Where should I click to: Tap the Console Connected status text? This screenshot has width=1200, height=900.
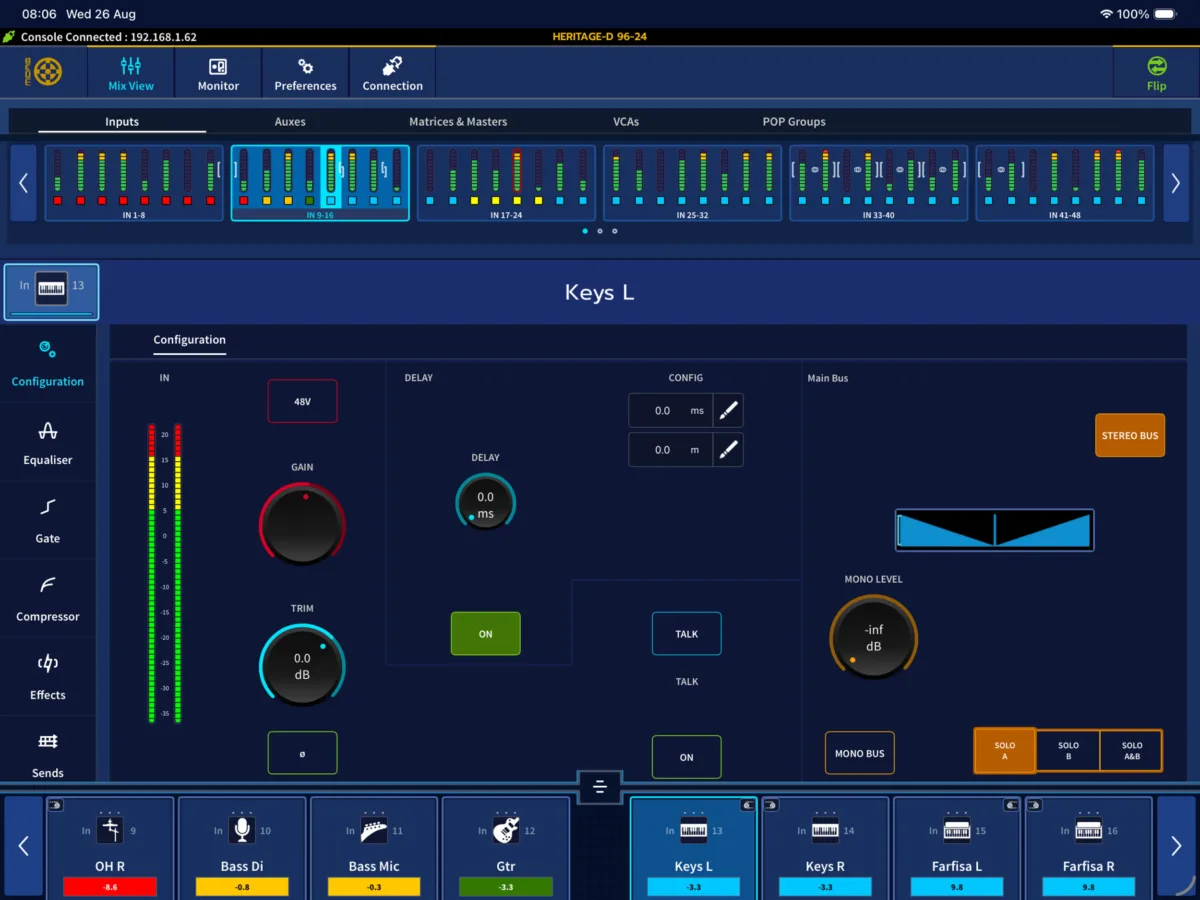[x=109, y=37]
